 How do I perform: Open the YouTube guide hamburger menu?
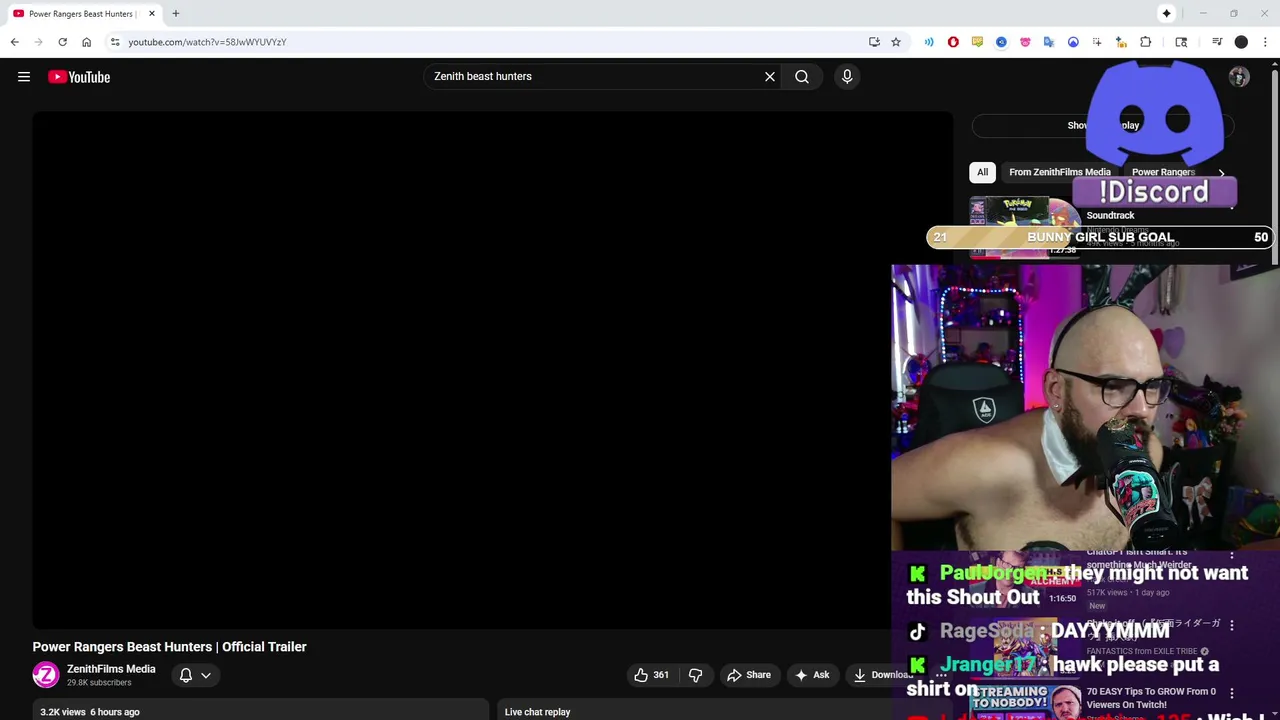(24, 76)
